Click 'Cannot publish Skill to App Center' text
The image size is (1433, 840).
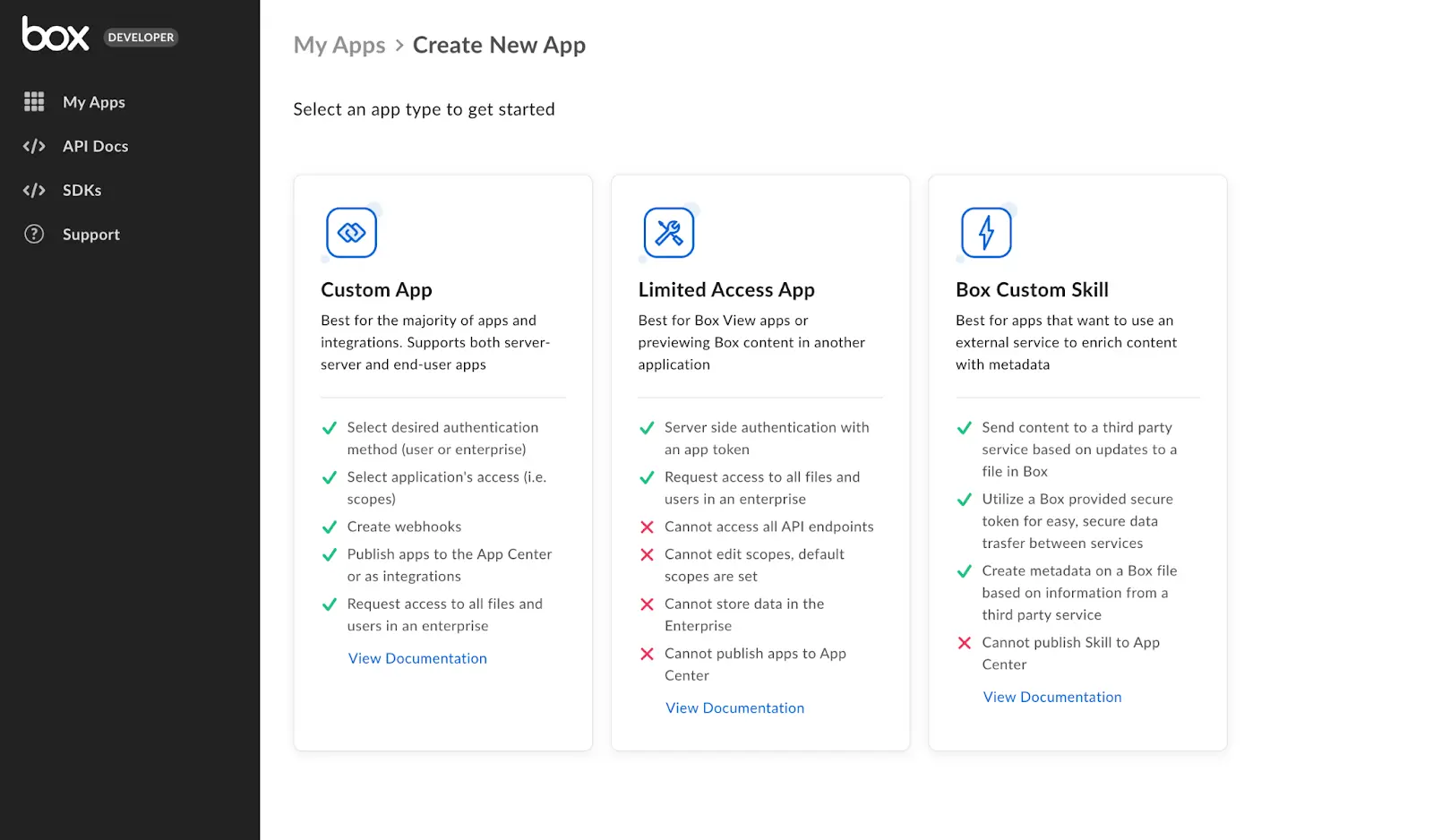(x=1070, y=654)
